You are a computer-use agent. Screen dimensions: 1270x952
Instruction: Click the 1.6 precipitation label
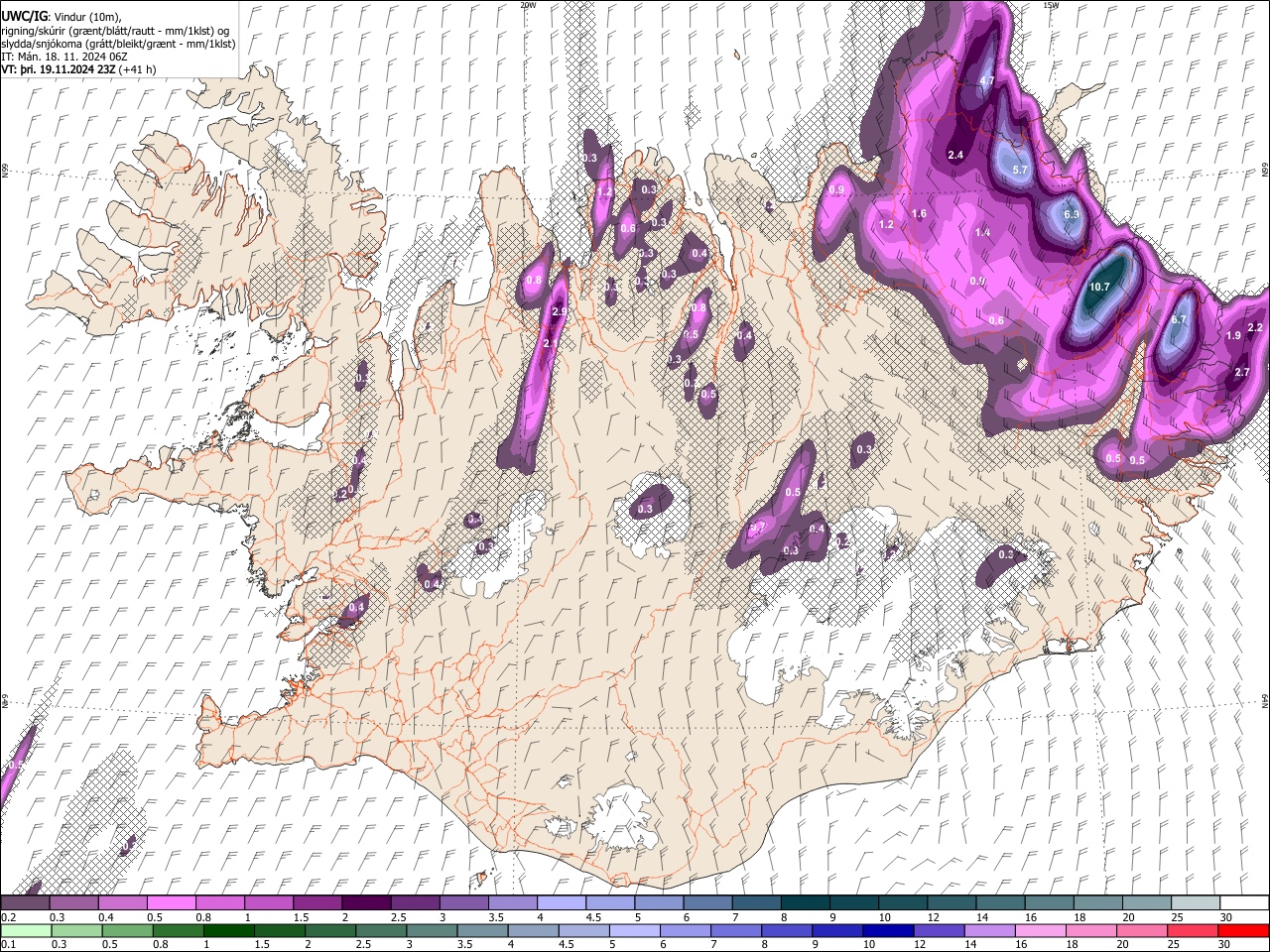pyautogui.click(x=919, y=214)
